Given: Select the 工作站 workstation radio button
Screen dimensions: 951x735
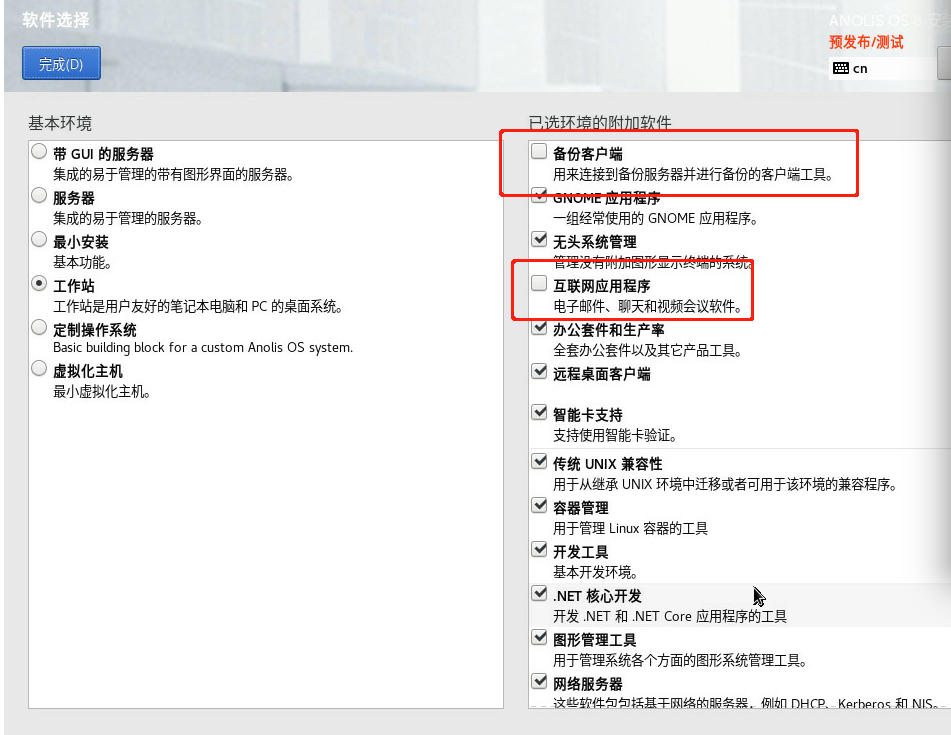Looking at the screenshot, I should (39, 285).
